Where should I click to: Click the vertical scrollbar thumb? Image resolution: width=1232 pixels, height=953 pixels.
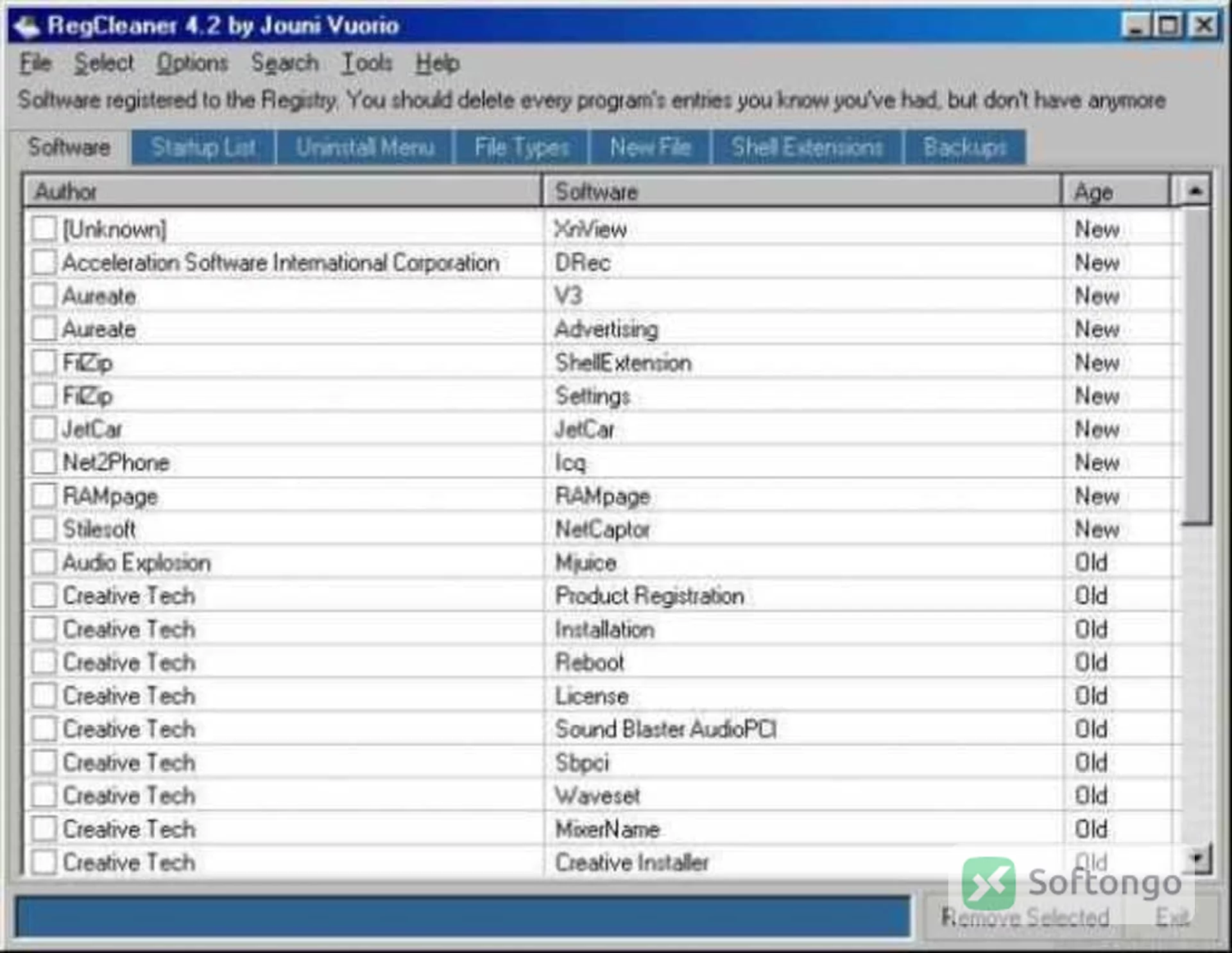(1196, 366)
